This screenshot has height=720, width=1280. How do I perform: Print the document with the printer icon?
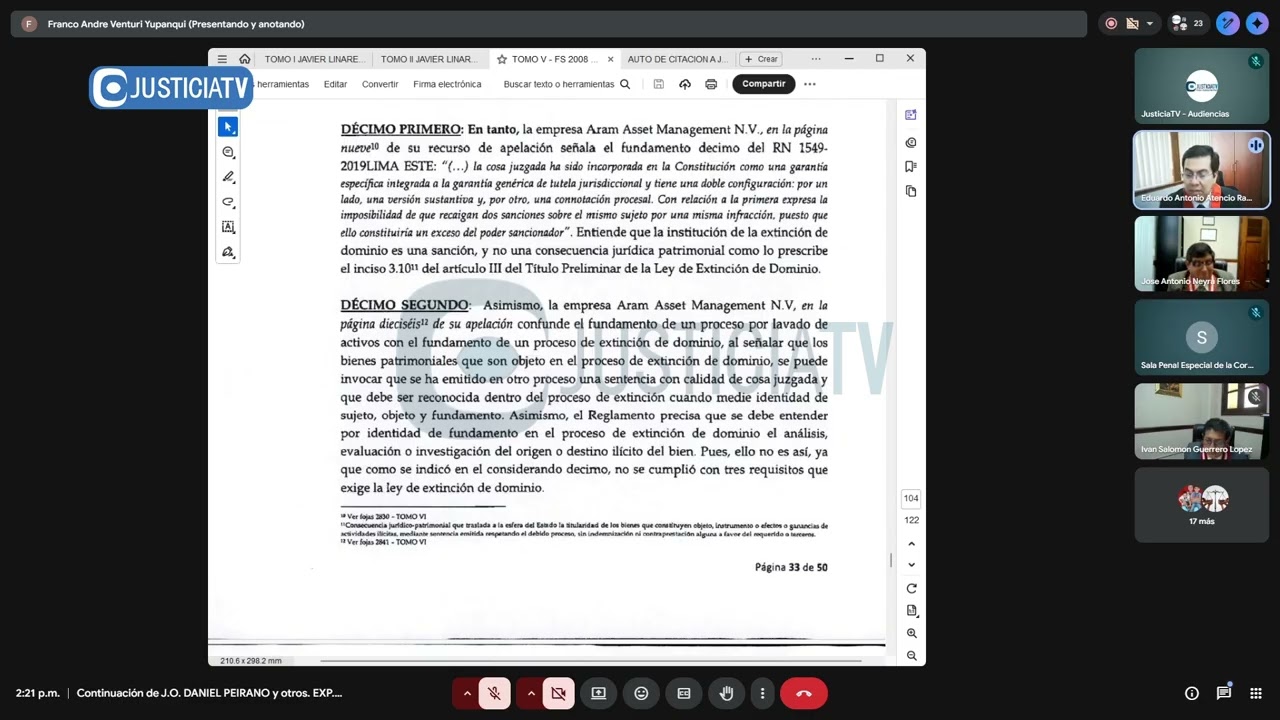pos(711,84)
